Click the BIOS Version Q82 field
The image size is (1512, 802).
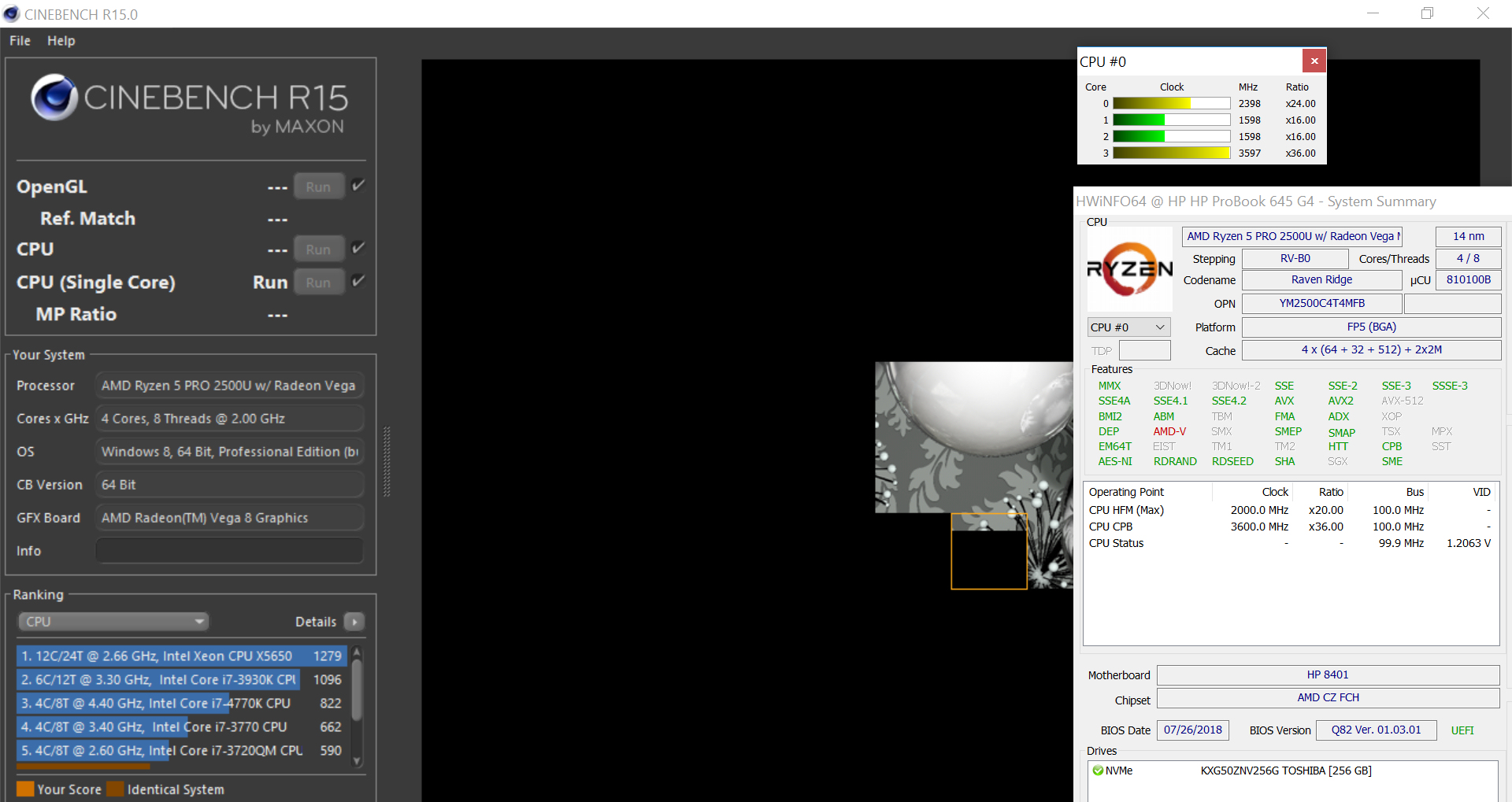(1376, 730)
